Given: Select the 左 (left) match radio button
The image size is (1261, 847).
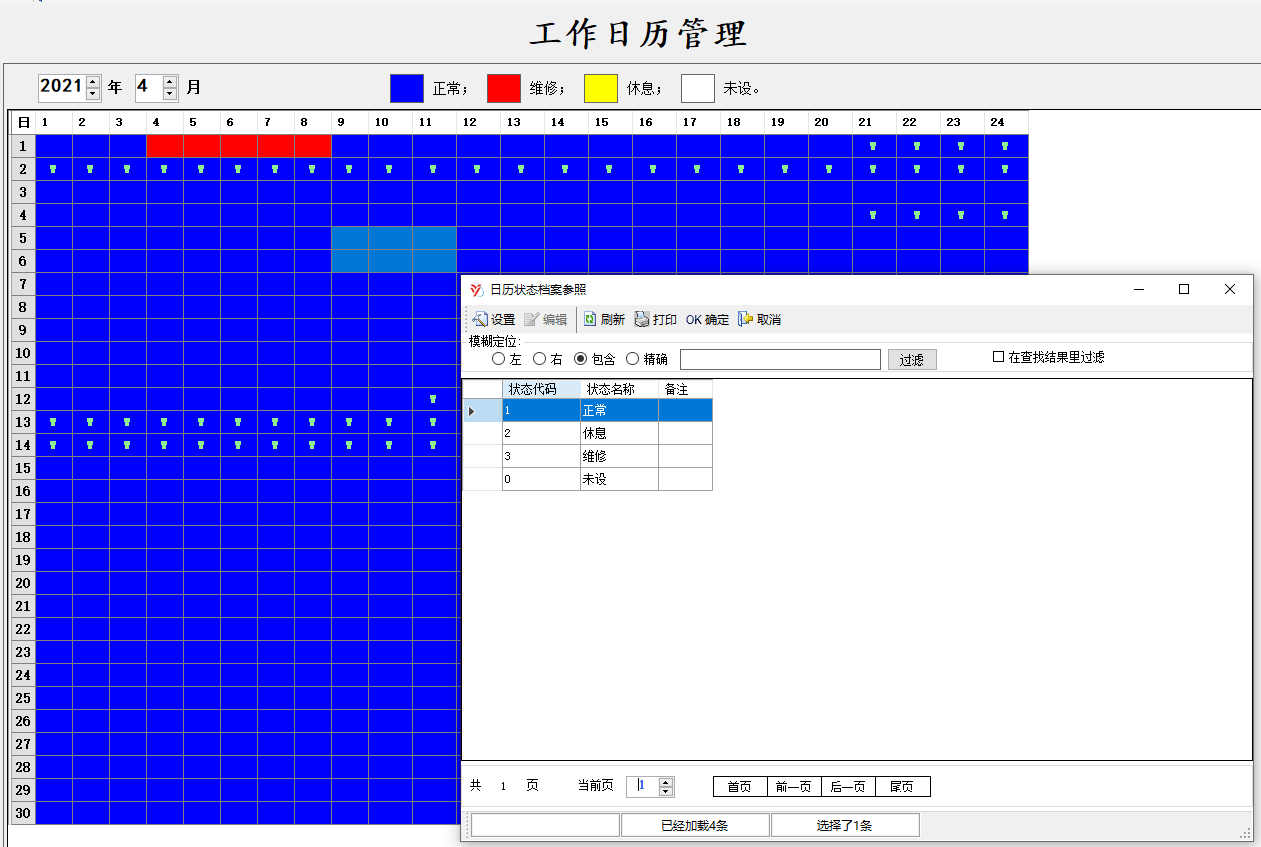Looking at the screenshot, I should click(499, 359).
